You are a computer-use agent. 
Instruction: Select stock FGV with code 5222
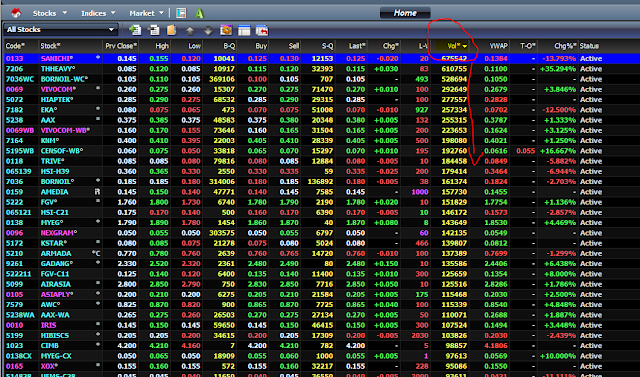[x=49, y=202]
